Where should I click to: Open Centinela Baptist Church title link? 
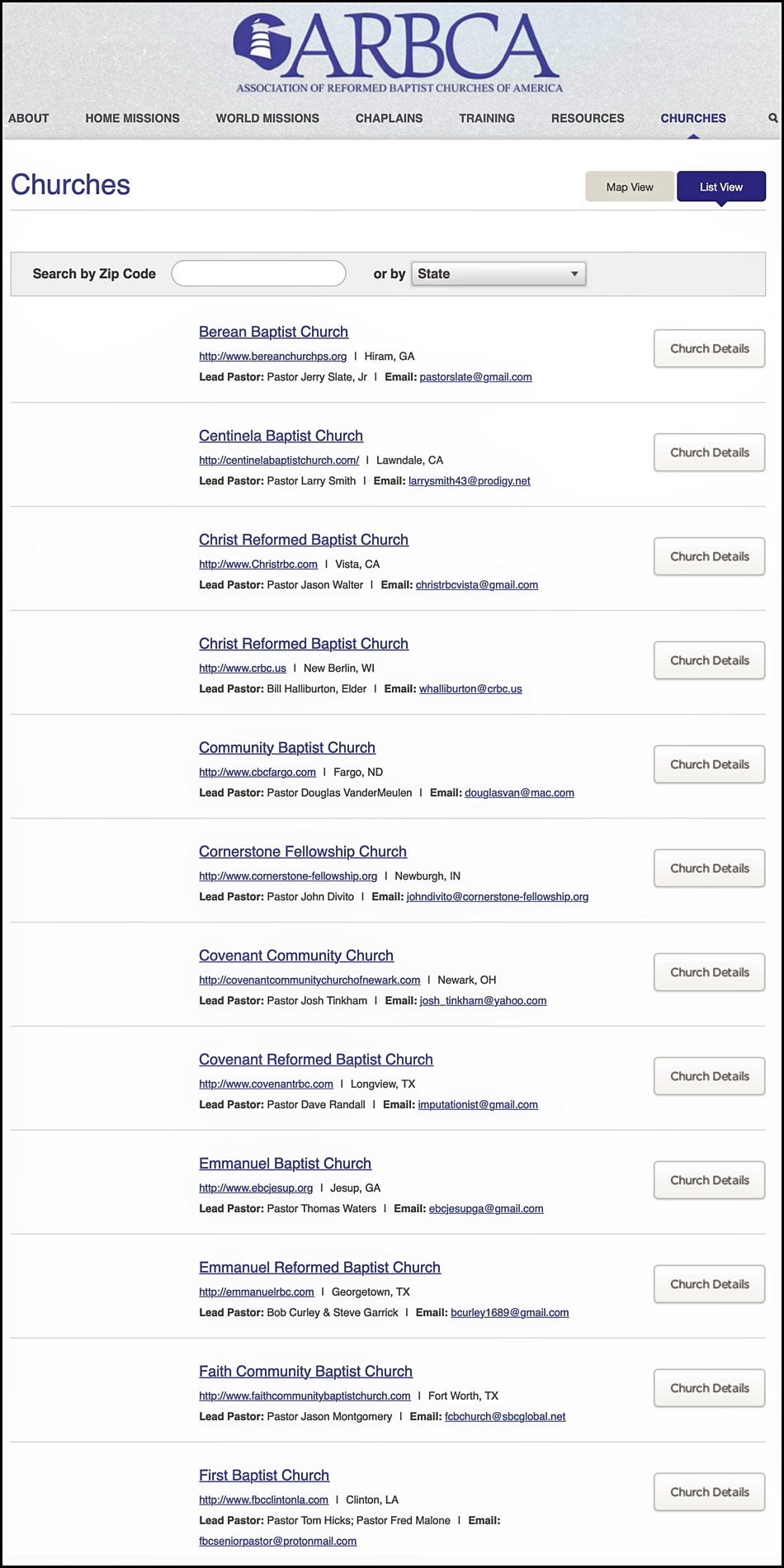tap(281, 436)
